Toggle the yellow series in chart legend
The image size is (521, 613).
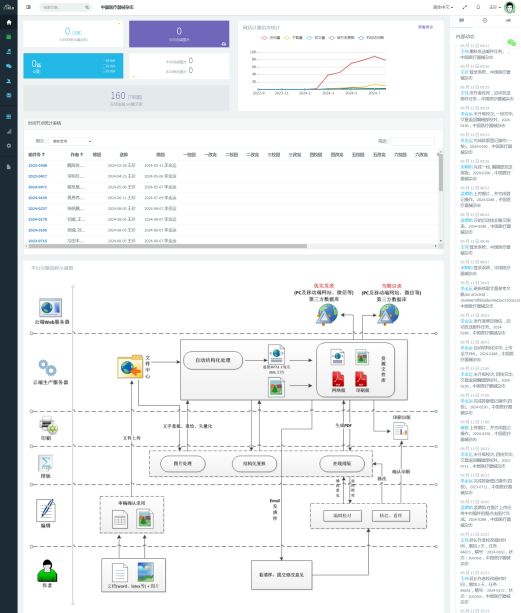point(293,38)
